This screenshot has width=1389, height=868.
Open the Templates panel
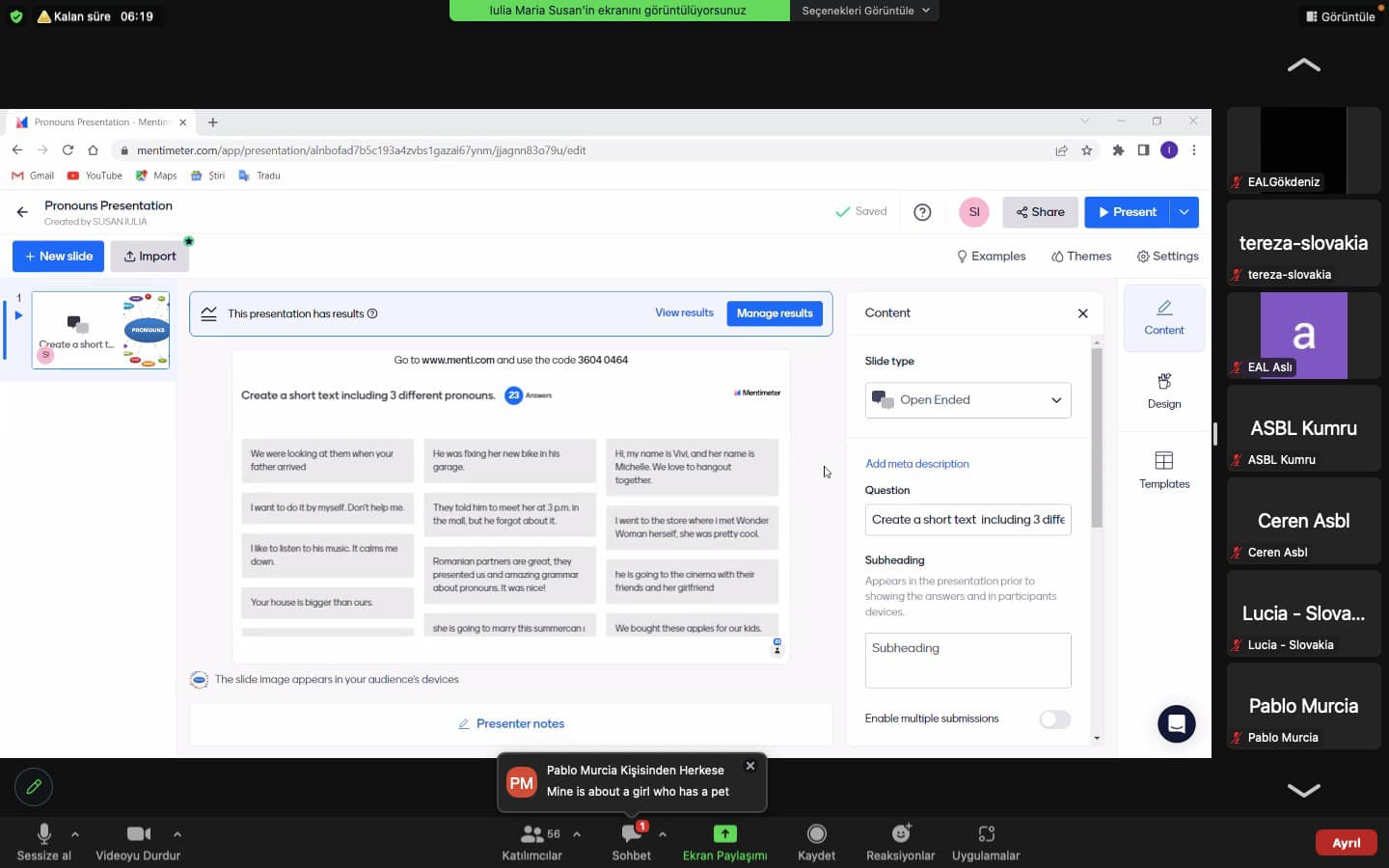pyautogui.click(x=1163, y=470)
